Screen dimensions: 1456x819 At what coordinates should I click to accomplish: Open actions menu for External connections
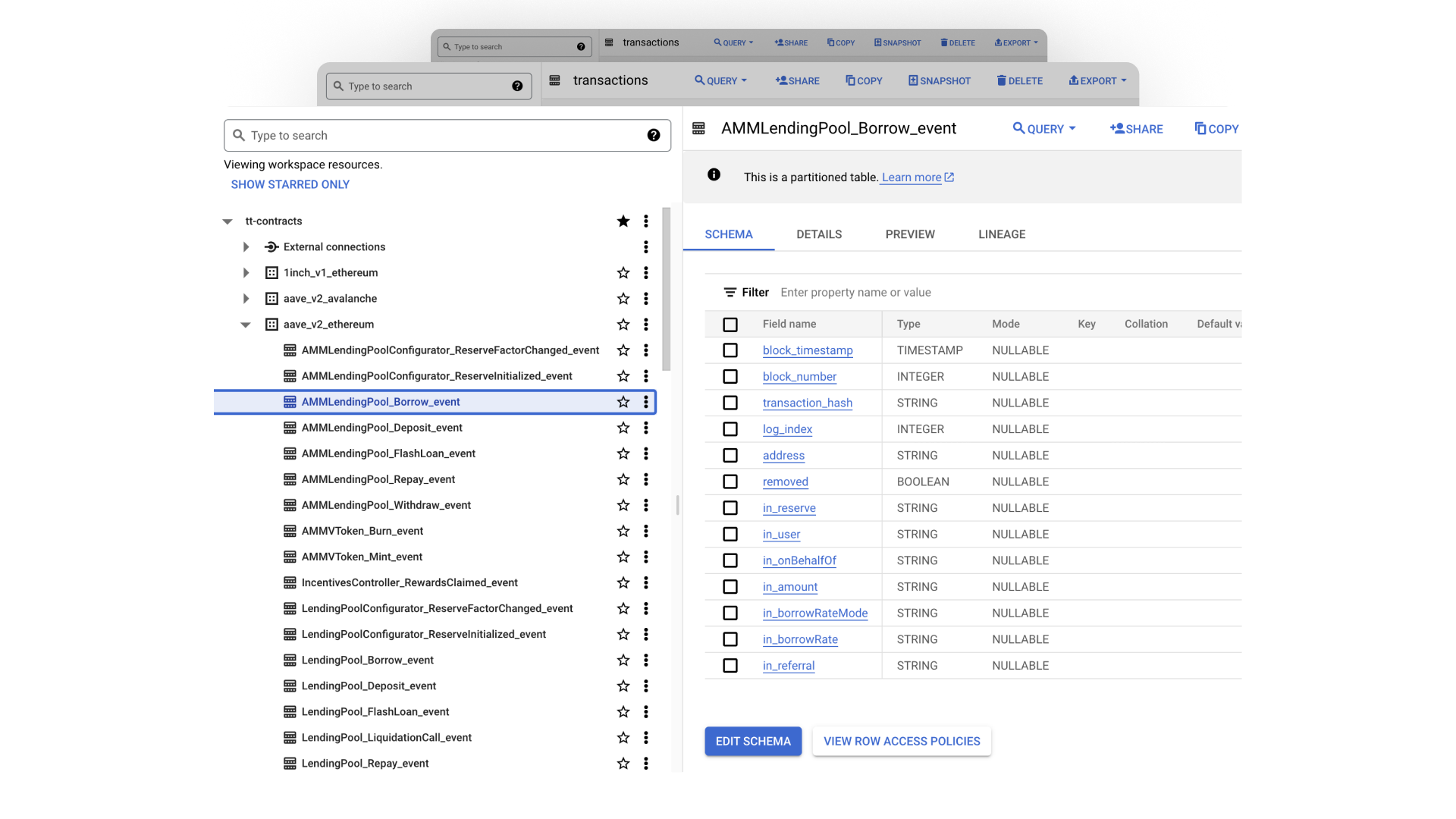tap(646, 247)
